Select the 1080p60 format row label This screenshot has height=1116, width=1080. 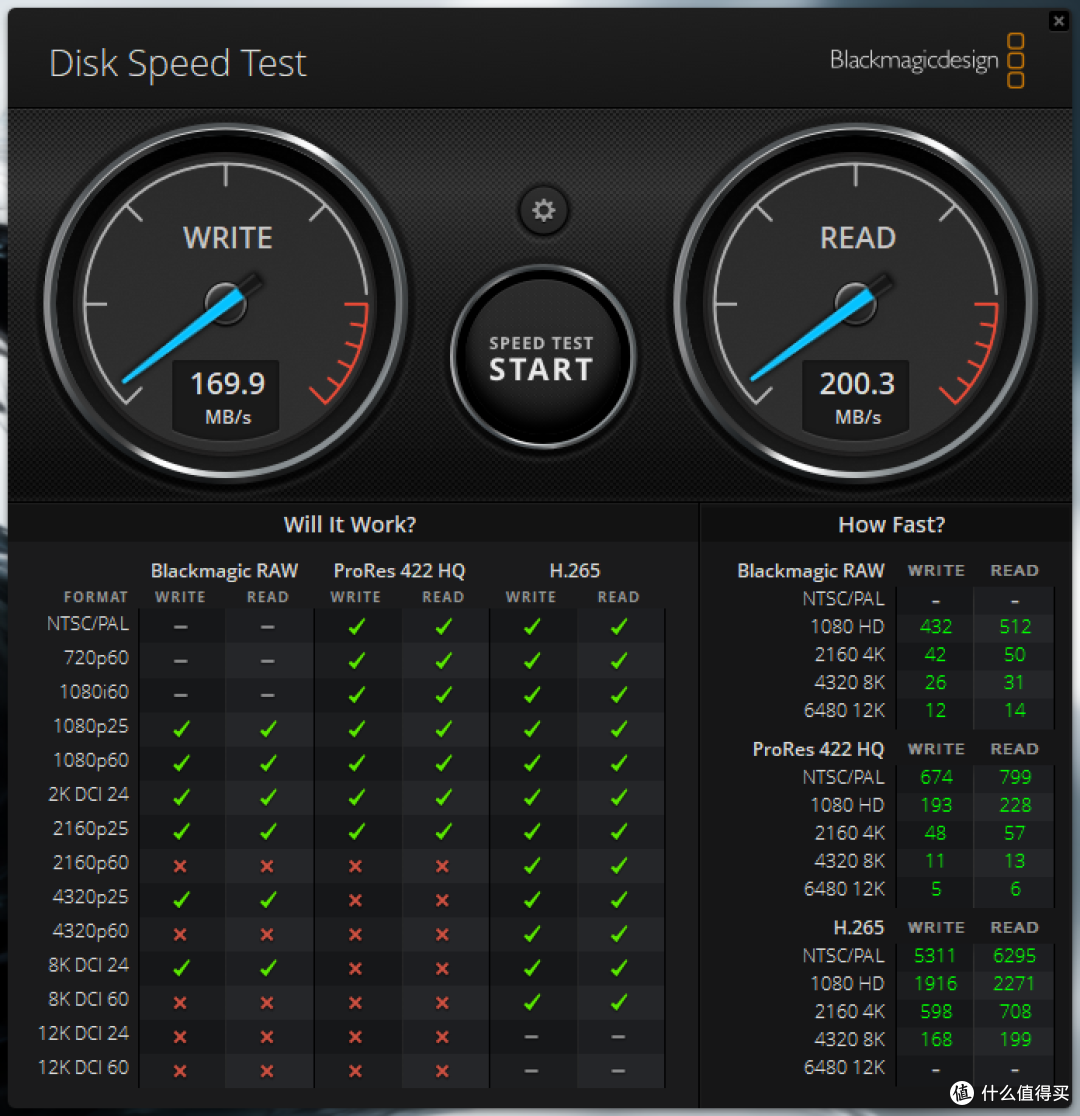click(91, 760)
